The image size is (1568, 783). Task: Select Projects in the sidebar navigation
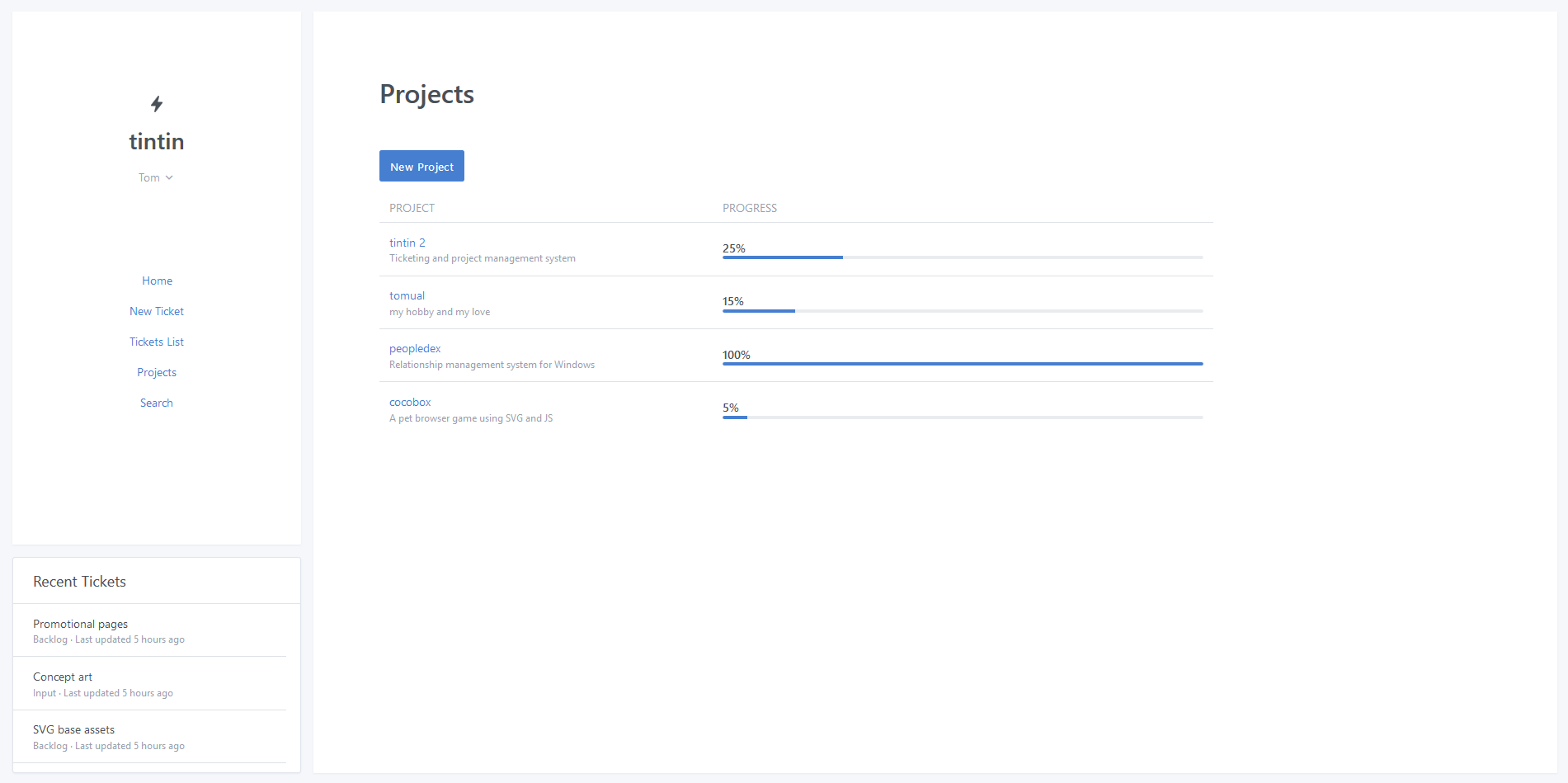pyautogui.click(x=157, y=372)
